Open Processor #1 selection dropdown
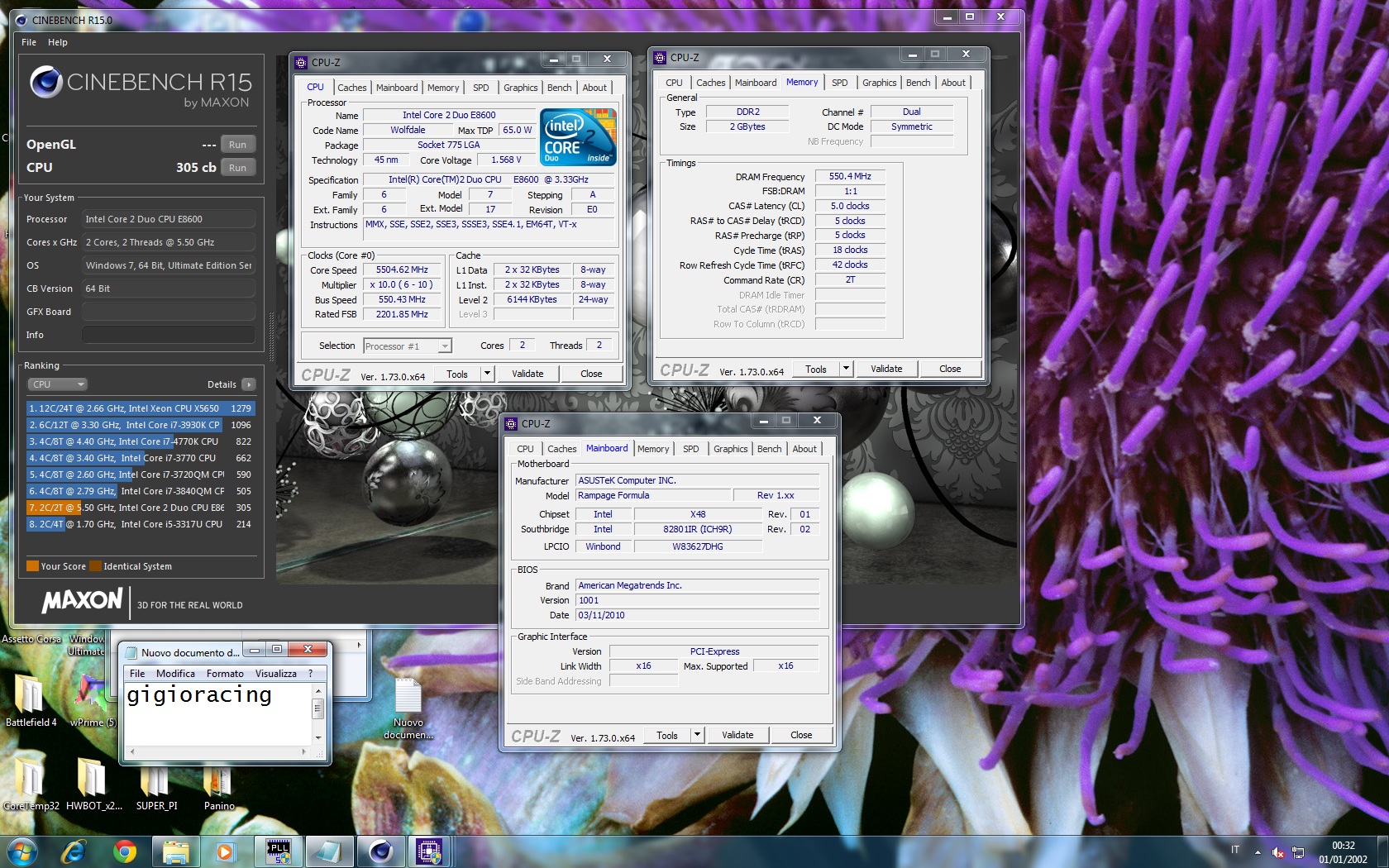Image resolution: width=1389 pixels, height=868 pixels. tap(407, 346)
